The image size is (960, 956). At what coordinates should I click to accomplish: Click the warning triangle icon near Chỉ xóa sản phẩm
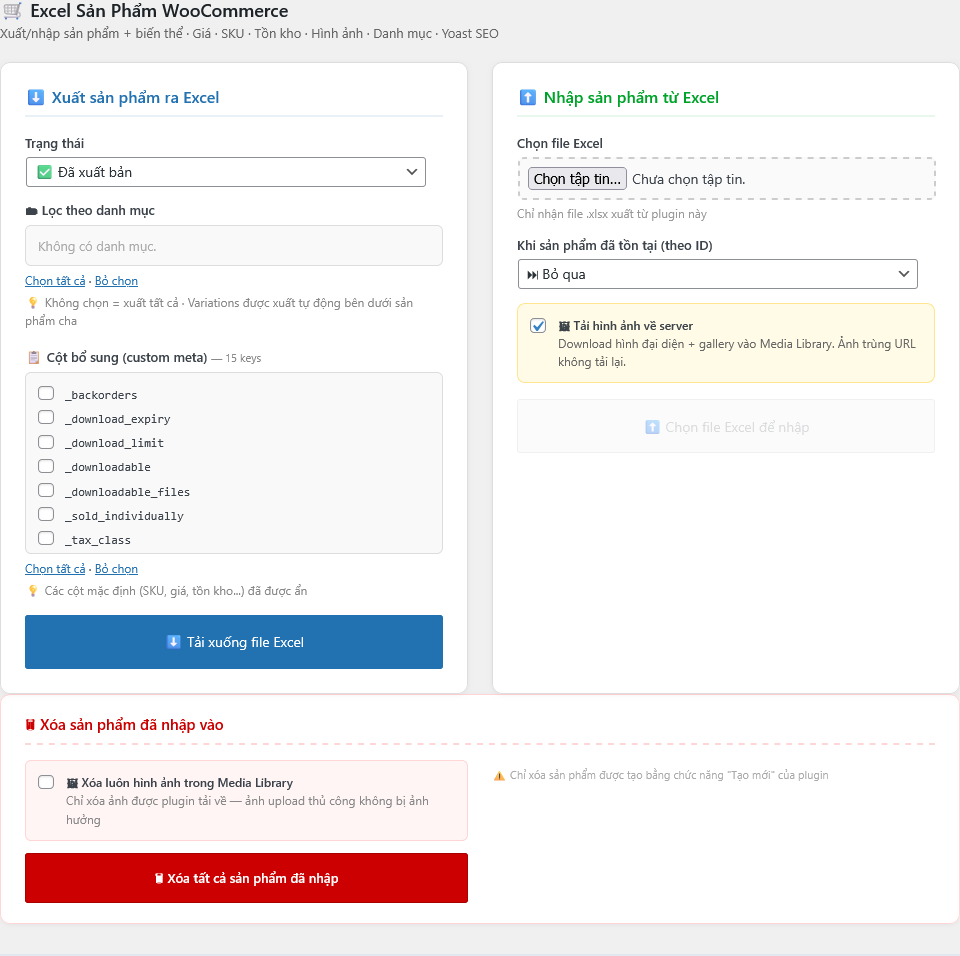click(x=499, y=775)
